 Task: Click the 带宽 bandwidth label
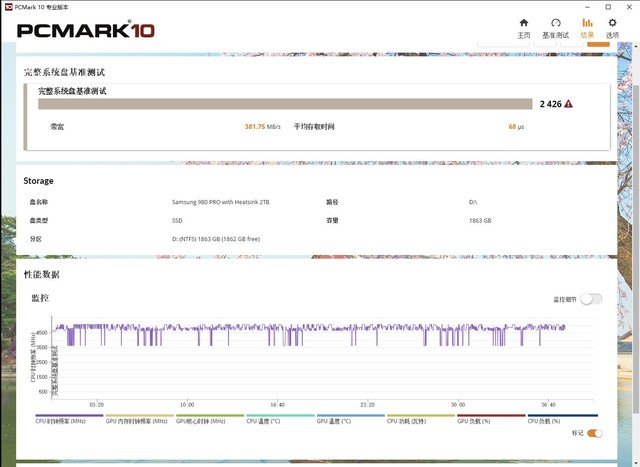[57, 127]
